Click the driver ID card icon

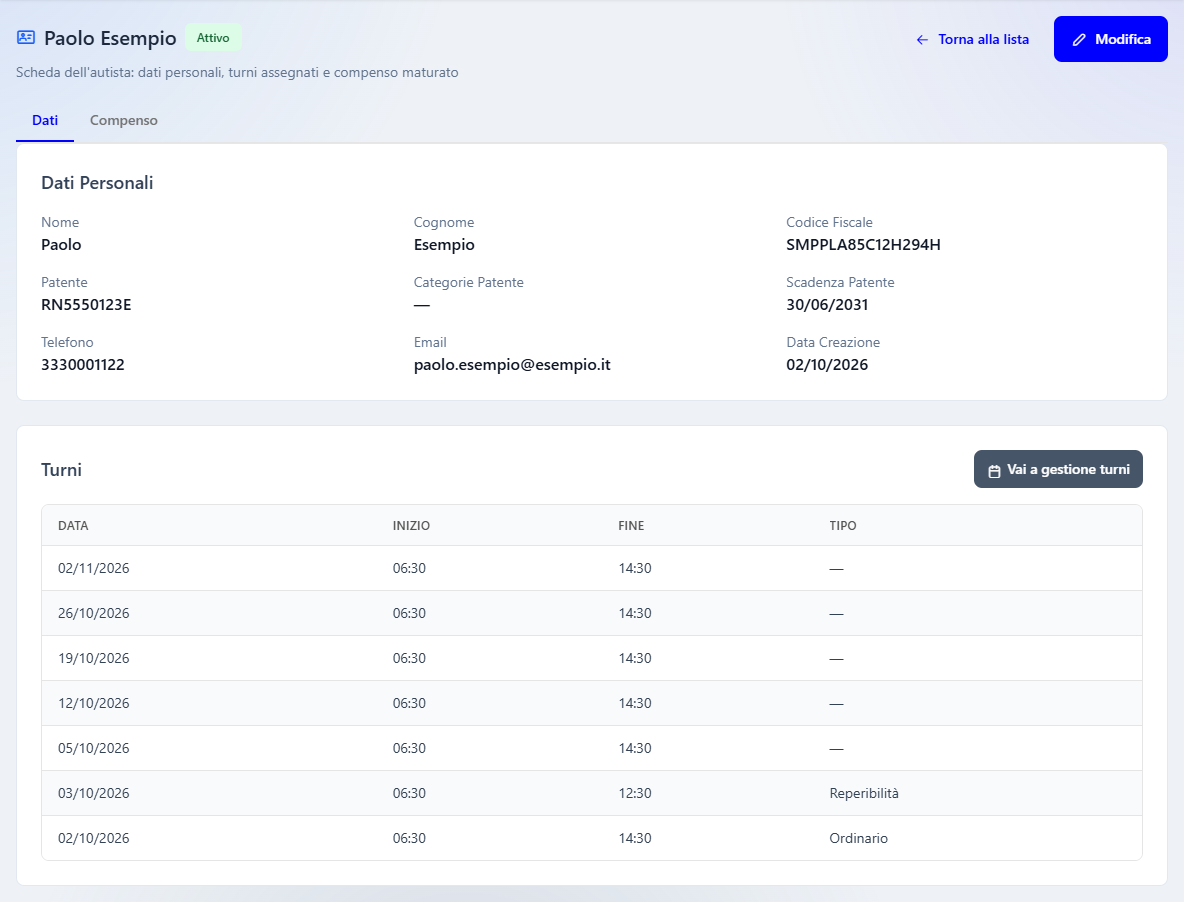pos(26,38)
